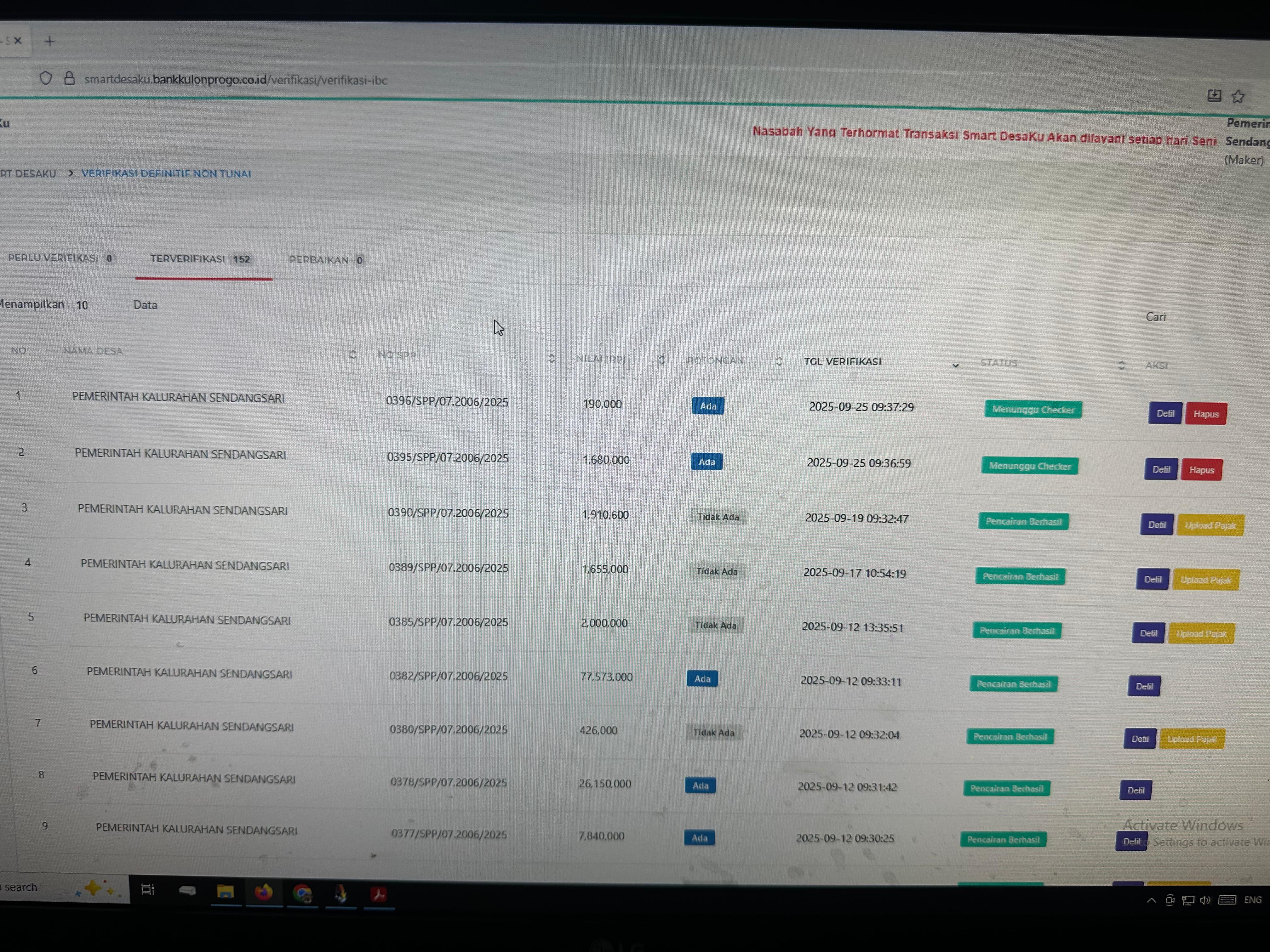Viewport: 1270px width, 952px height.
Task: Click the shield tracking protection icon
Action: 46,78
